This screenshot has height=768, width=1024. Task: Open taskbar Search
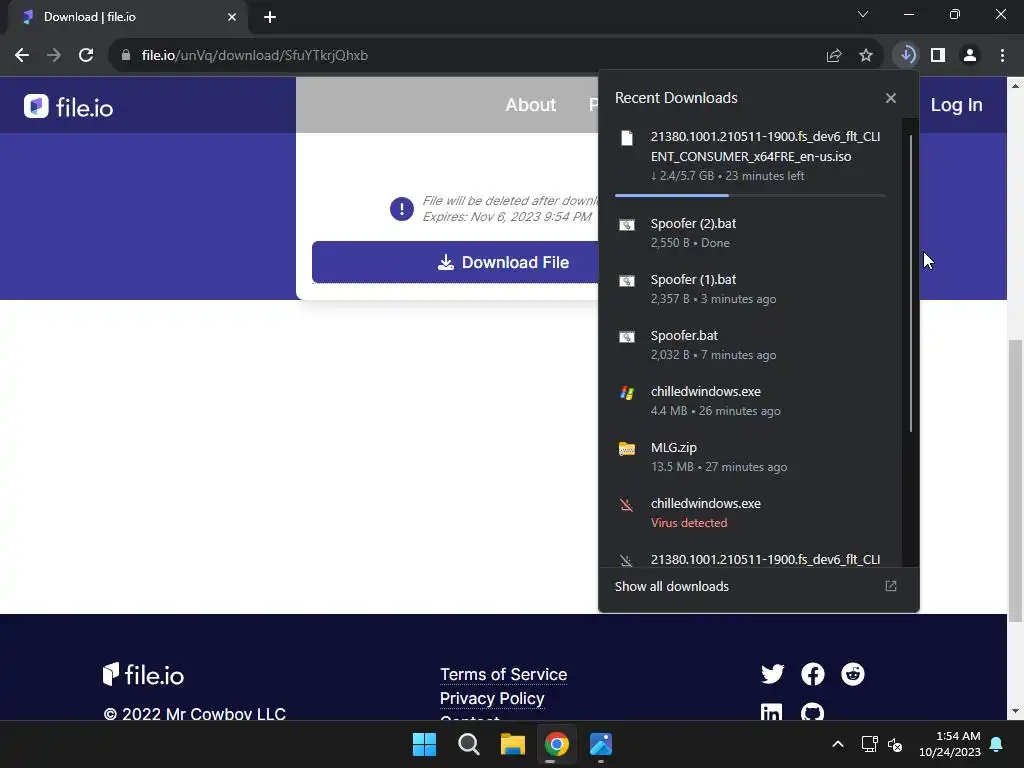pos(468,744)
